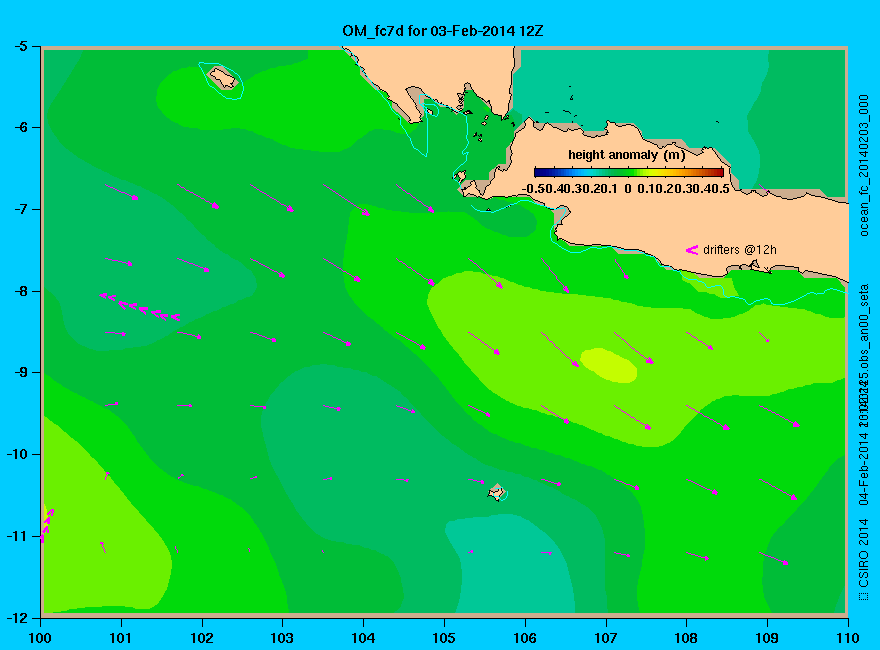
Task: Click the 'height anomaly (m)' colorbar label
Action: click(626, 155)
